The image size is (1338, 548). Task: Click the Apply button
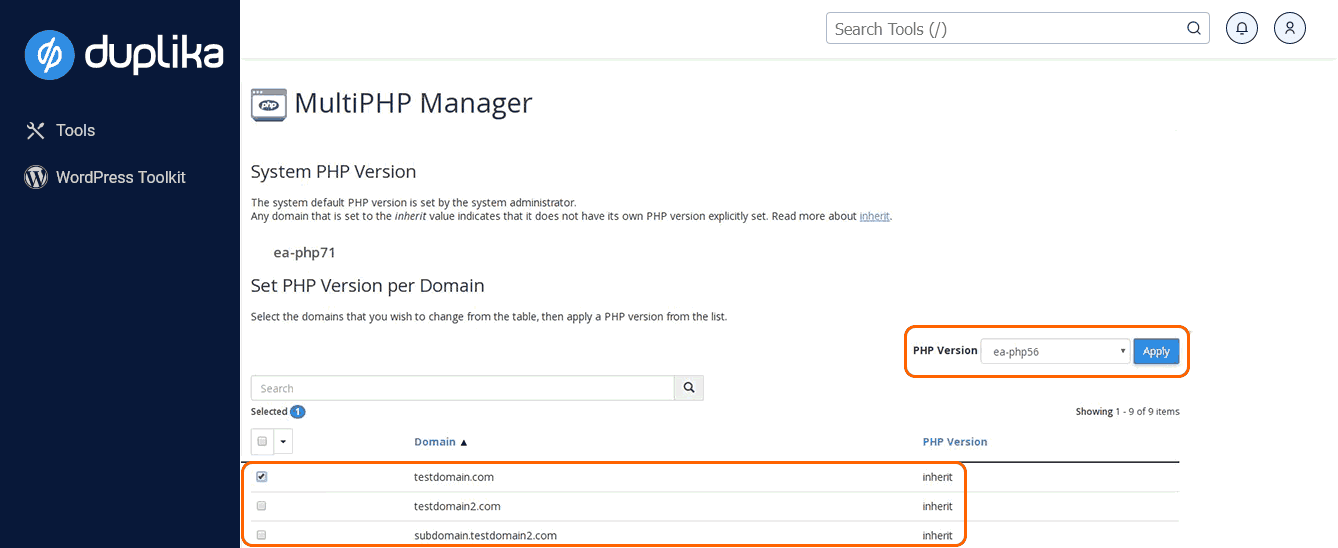click(x=1156, y=351)
